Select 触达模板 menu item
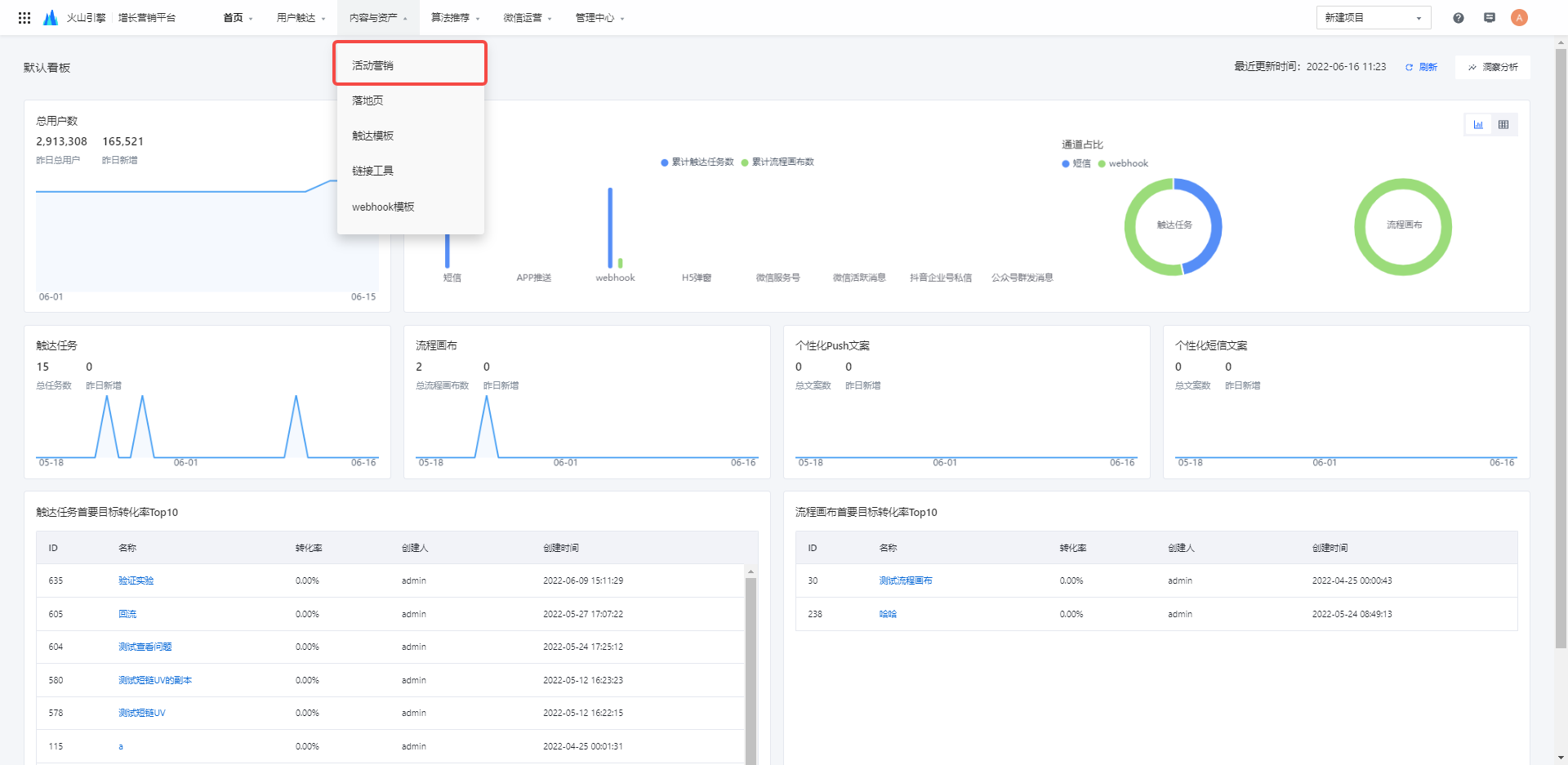 [410, 136]
